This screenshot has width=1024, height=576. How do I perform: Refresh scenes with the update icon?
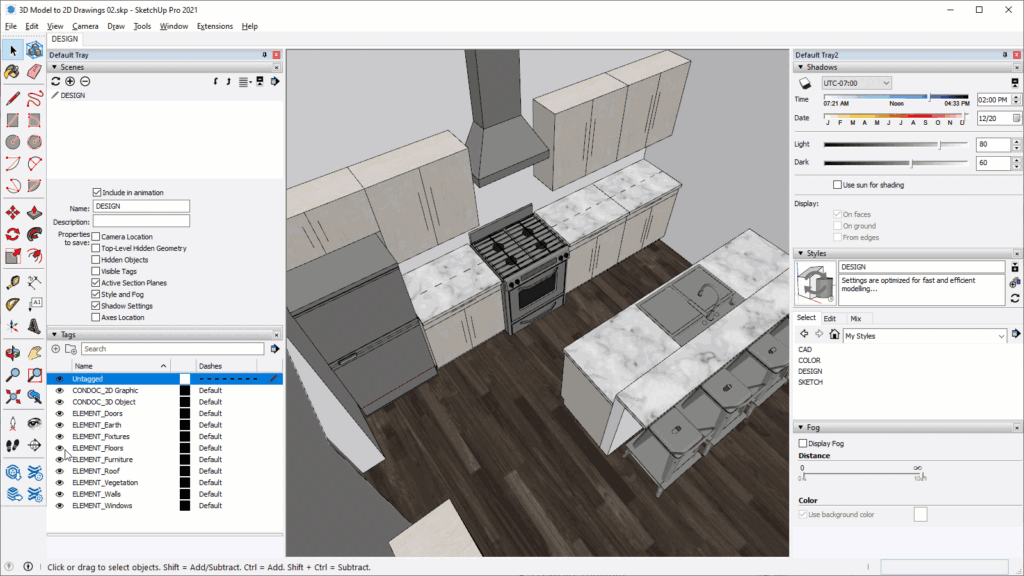(x=56, y=81)
